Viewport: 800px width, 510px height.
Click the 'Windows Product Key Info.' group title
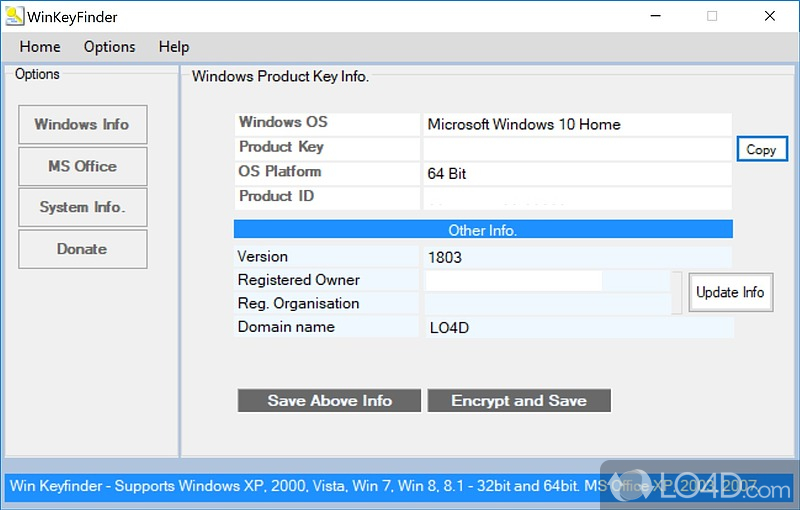[280, 76]
